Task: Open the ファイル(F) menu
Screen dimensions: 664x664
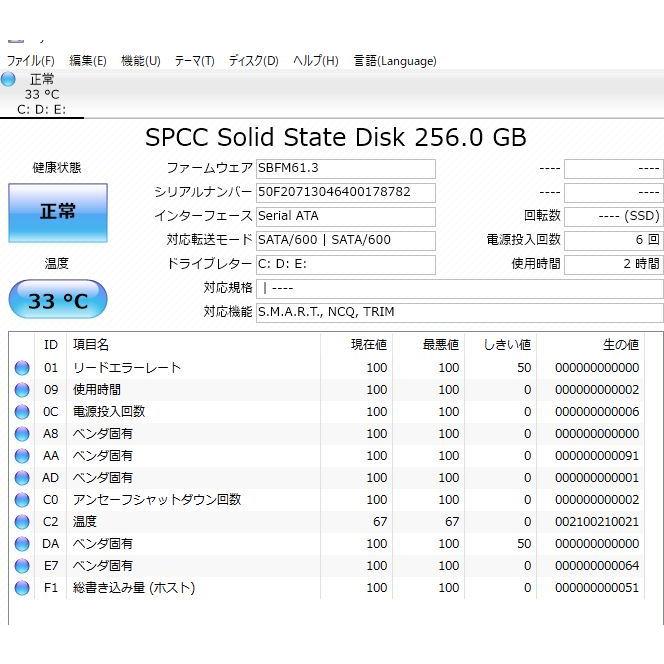Action: pos(30,61)
